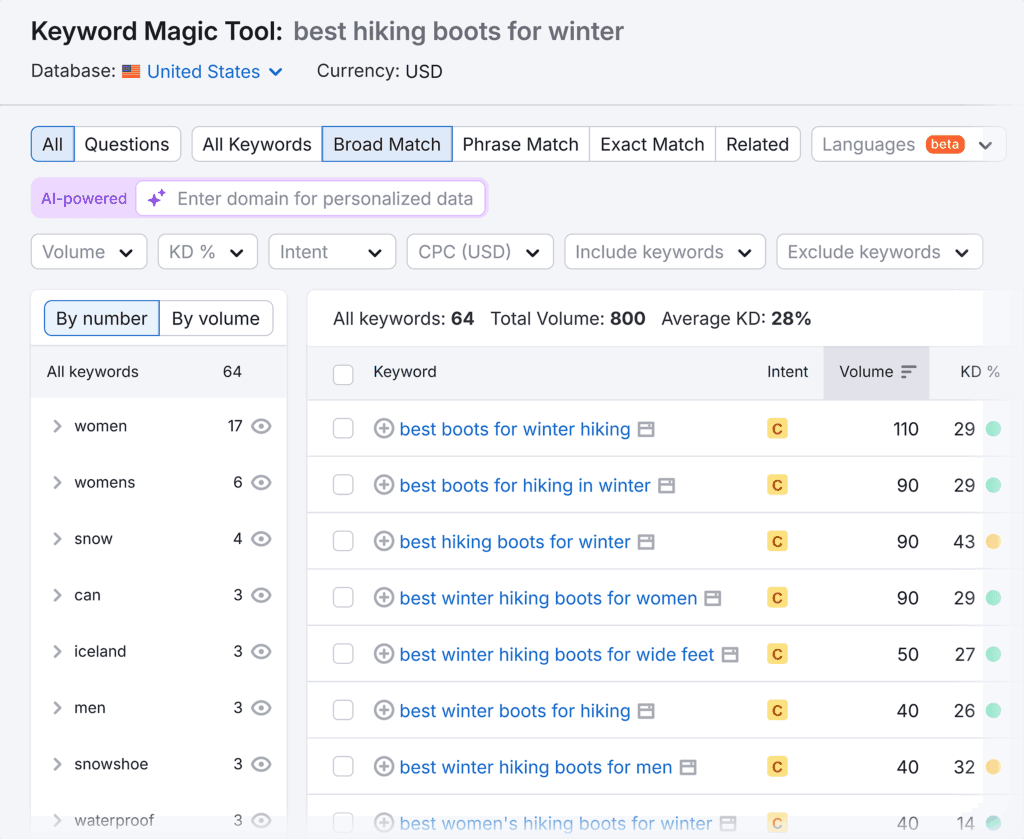Click the 'Enter domain for personalized data' field
This screenshot has width=1024, height=839.
pos(325,199)
